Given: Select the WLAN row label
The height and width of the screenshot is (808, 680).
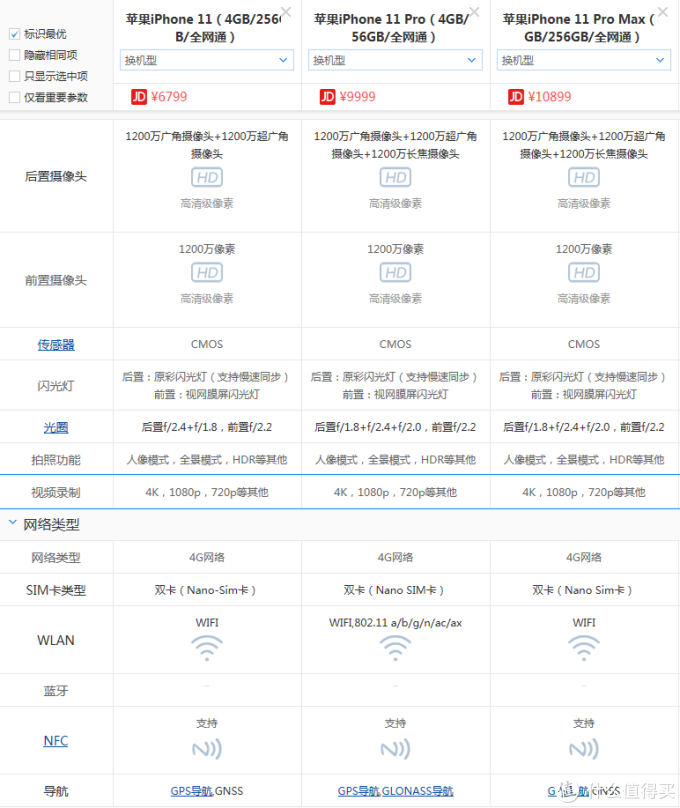Looking at the screenshot, I should (56, 641).
